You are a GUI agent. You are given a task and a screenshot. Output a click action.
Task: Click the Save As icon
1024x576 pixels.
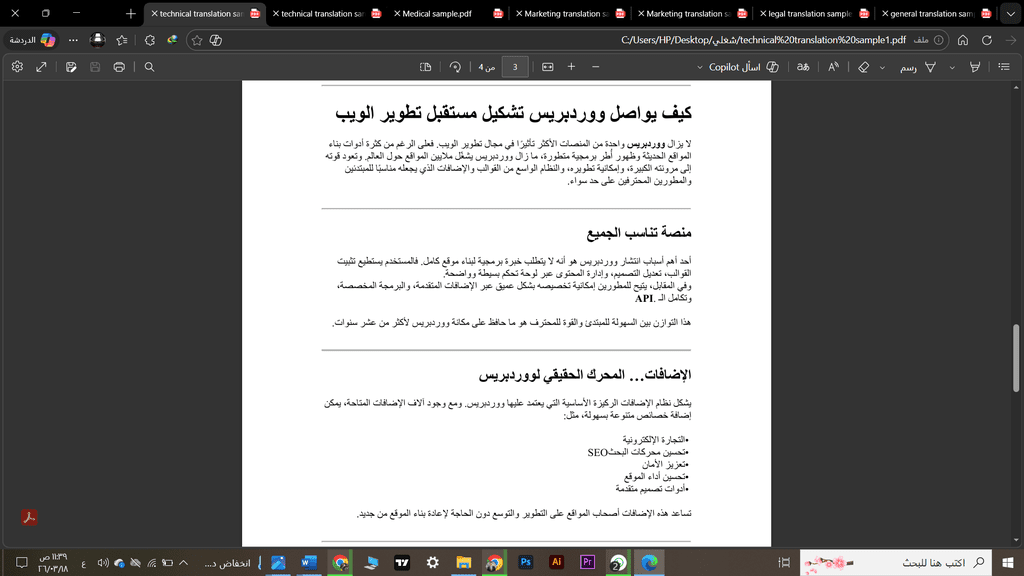71,67
